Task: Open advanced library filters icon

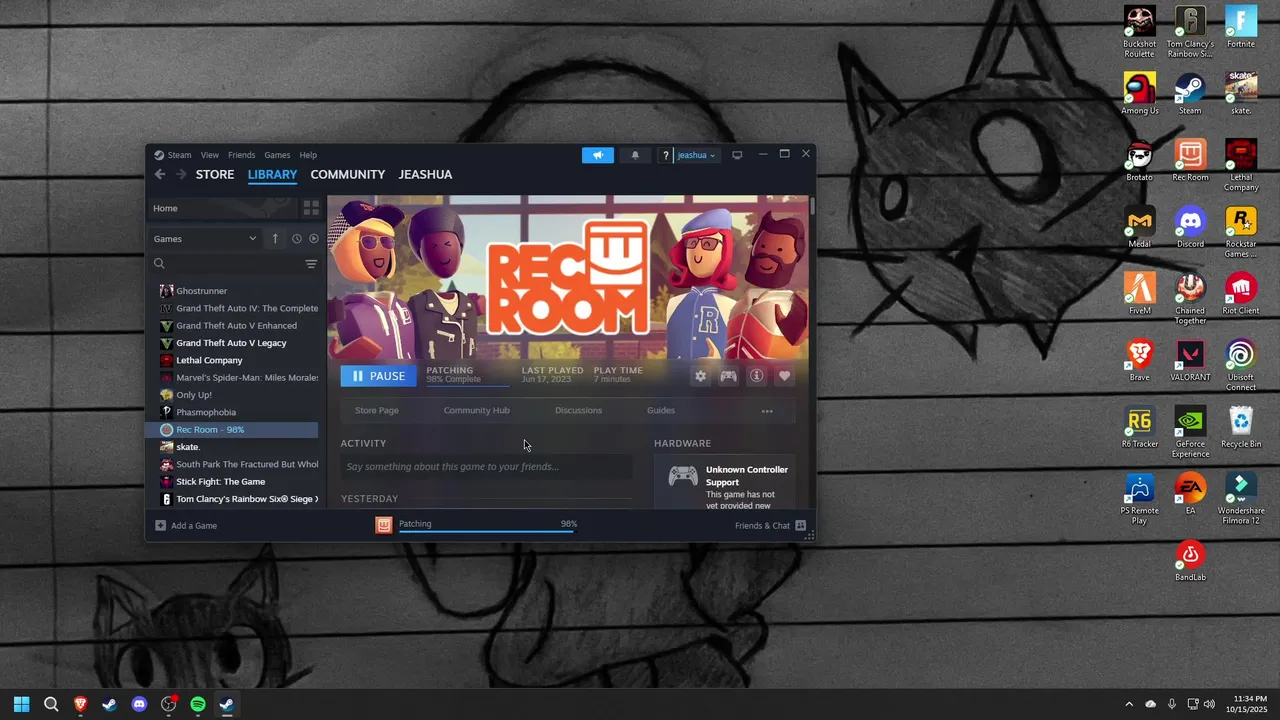Action: coord(311,264)
